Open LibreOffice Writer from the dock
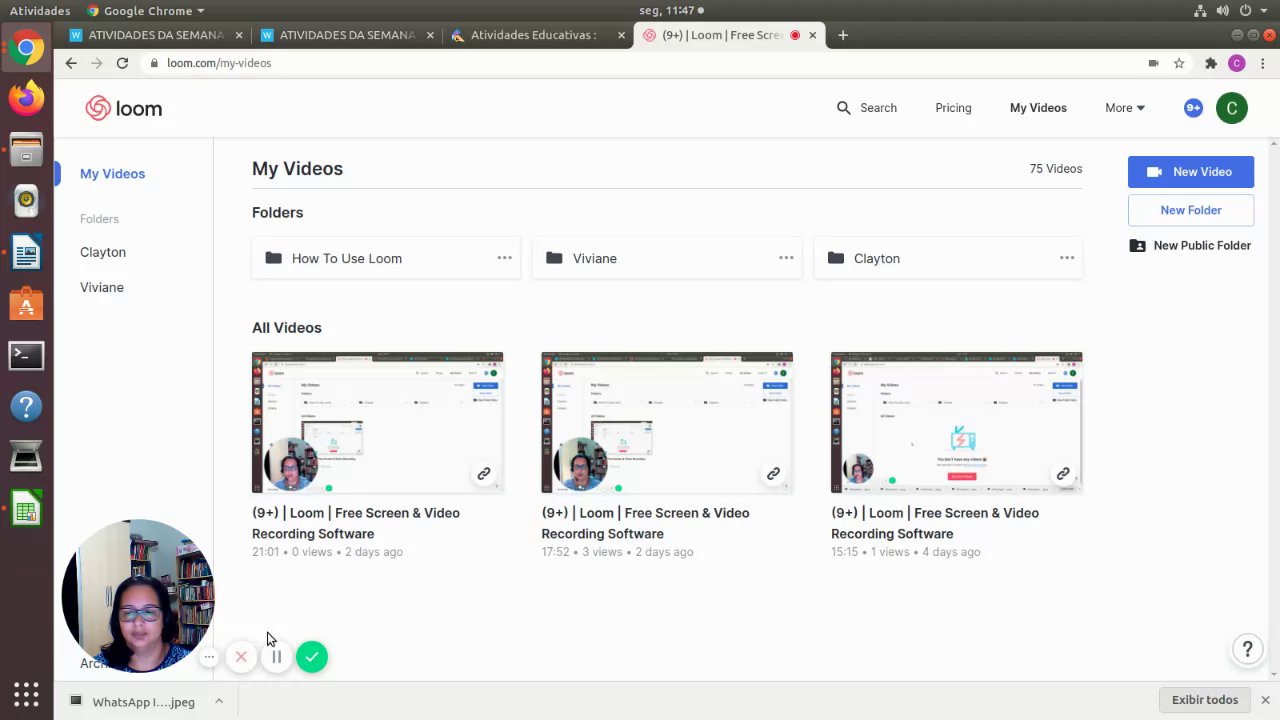 coord(26,252)
